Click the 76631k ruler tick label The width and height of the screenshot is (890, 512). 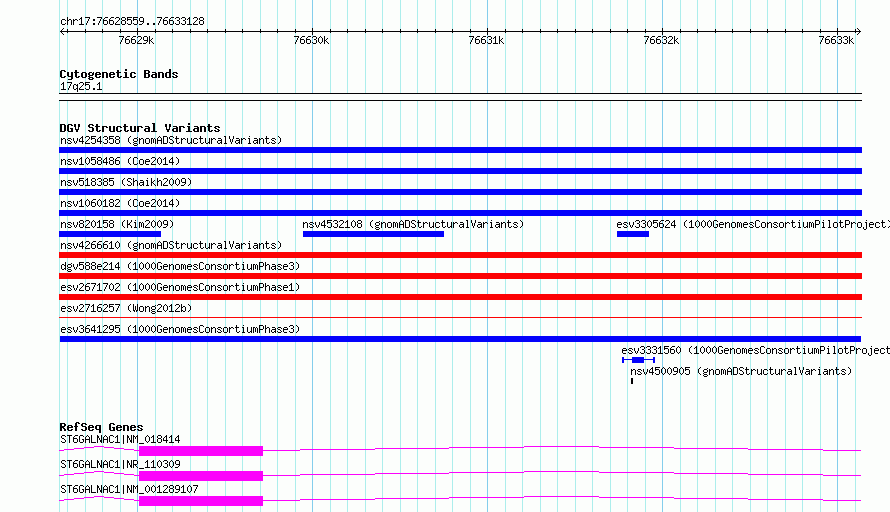pos(486,40)
